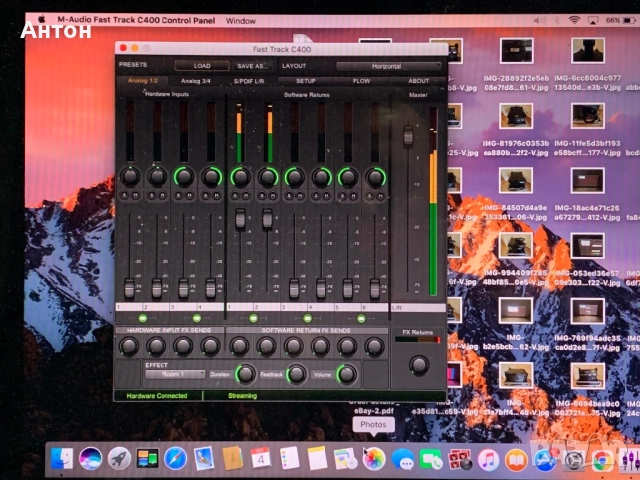Launch Siri from the dock
Viewport: 640px width, 480px height.
point(90,458)
